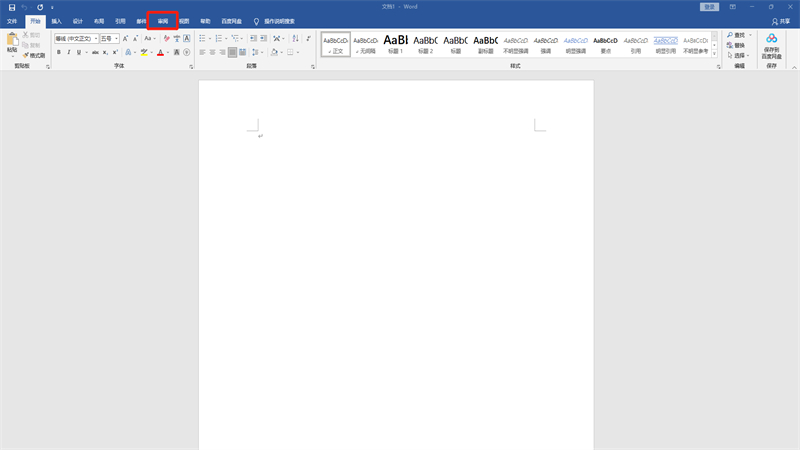800x450 pixels.
Task: Open the 选择 (Select) dropdown
Action: coord(738,56)
